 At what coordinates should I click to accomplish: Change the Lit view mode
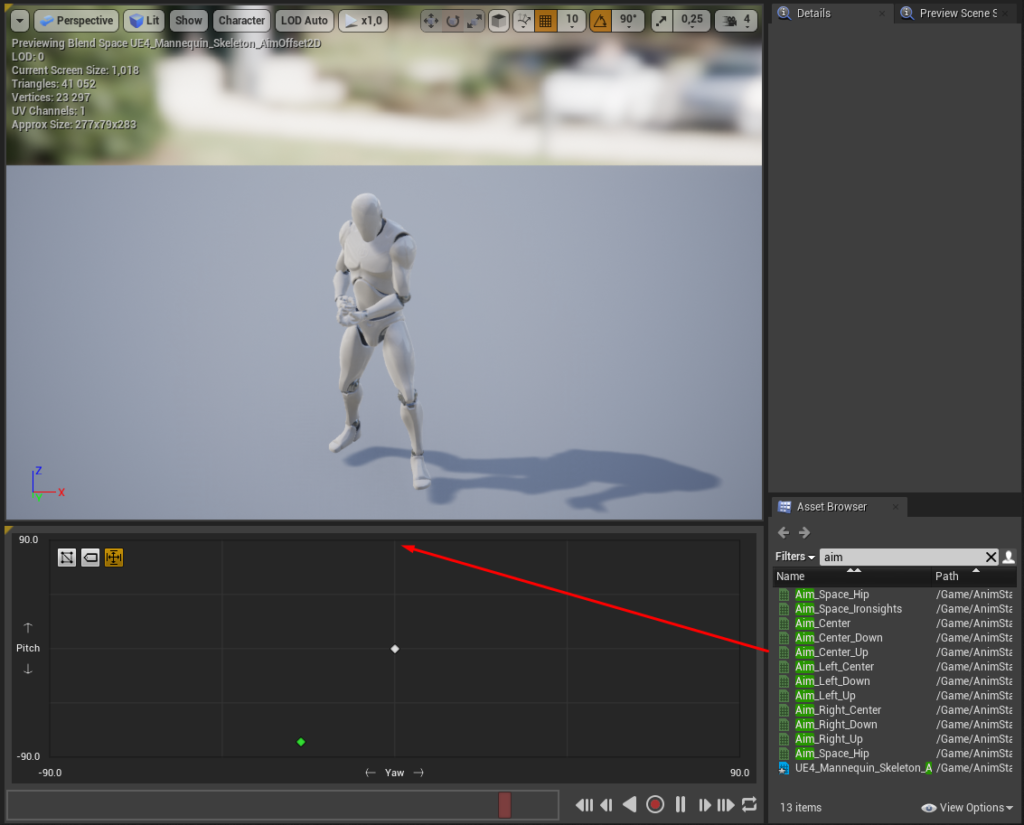(144, 21)
